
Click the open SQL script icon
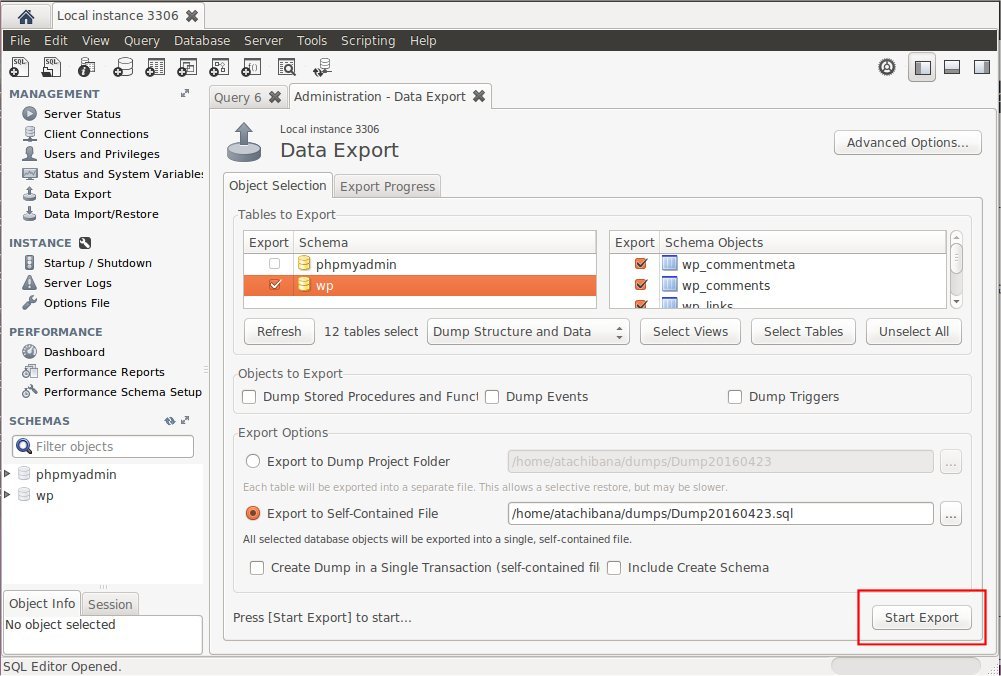pyautogui.click(x=51, y=66)
